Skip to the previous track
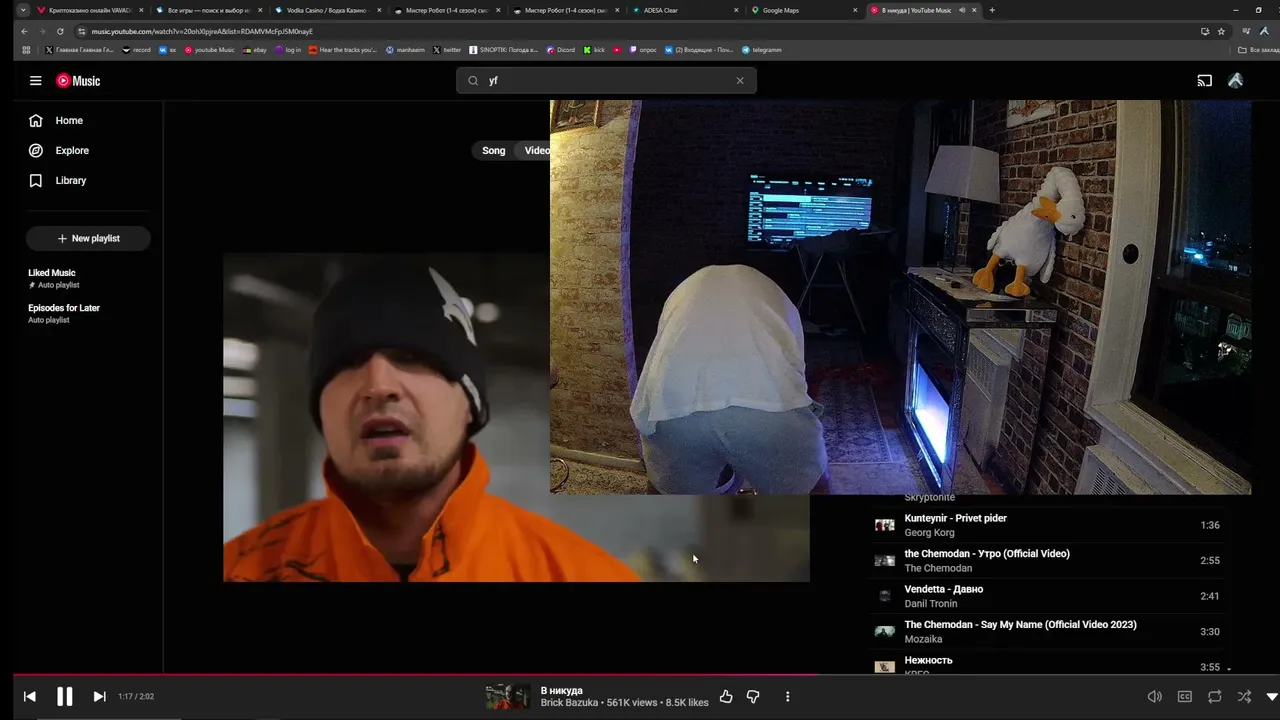 30,697
